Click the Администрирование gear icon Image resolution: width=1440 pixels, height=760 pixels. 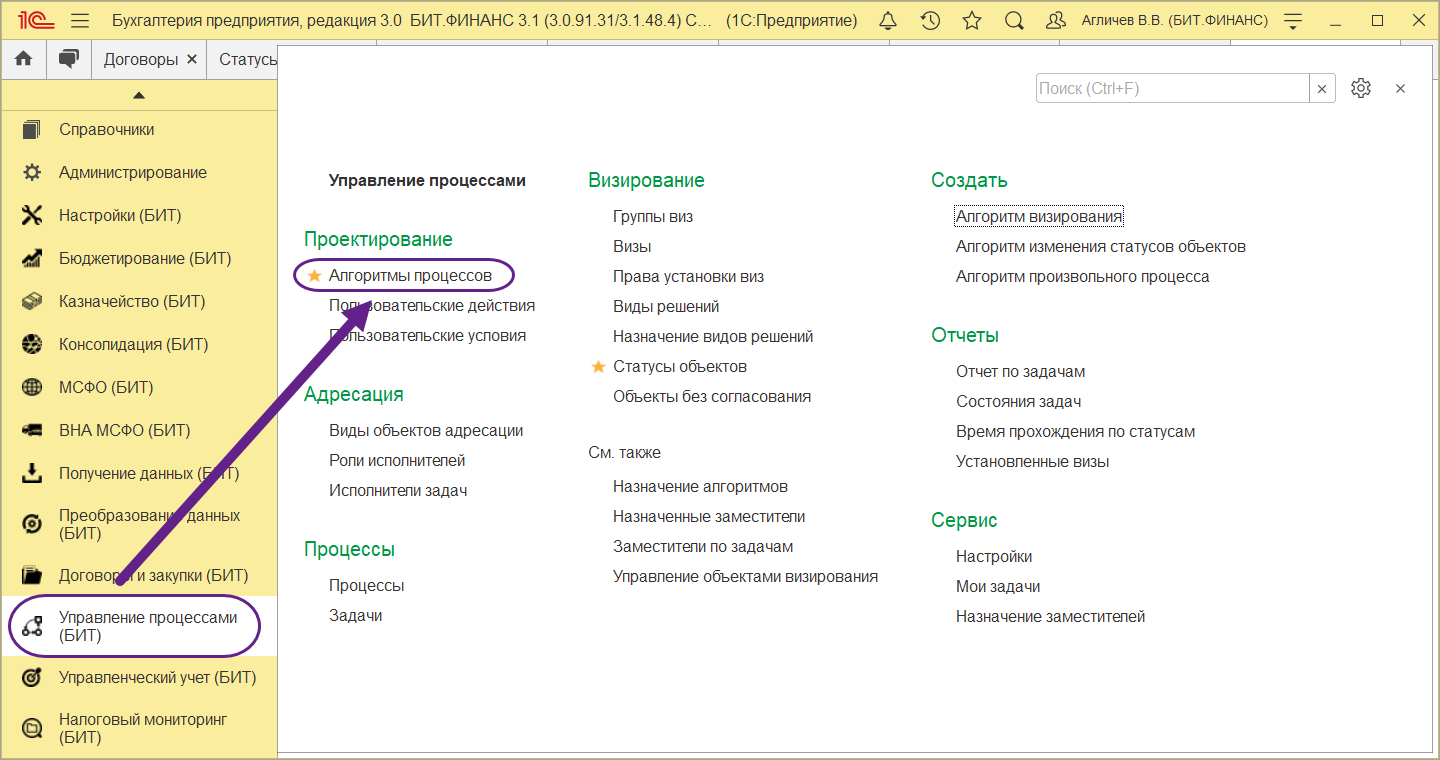32,173
